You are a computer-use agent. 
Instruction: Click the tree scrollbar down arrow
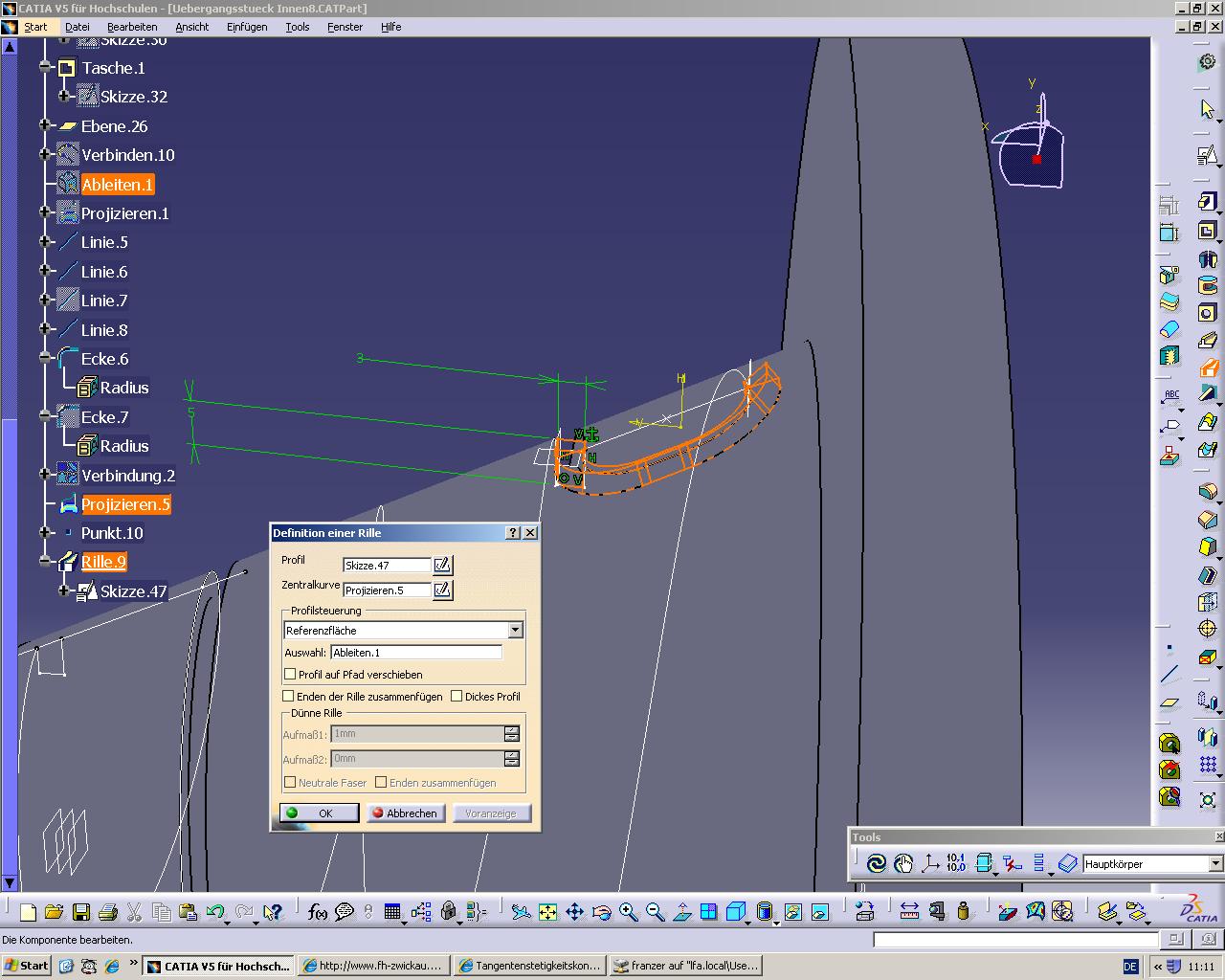9,882
